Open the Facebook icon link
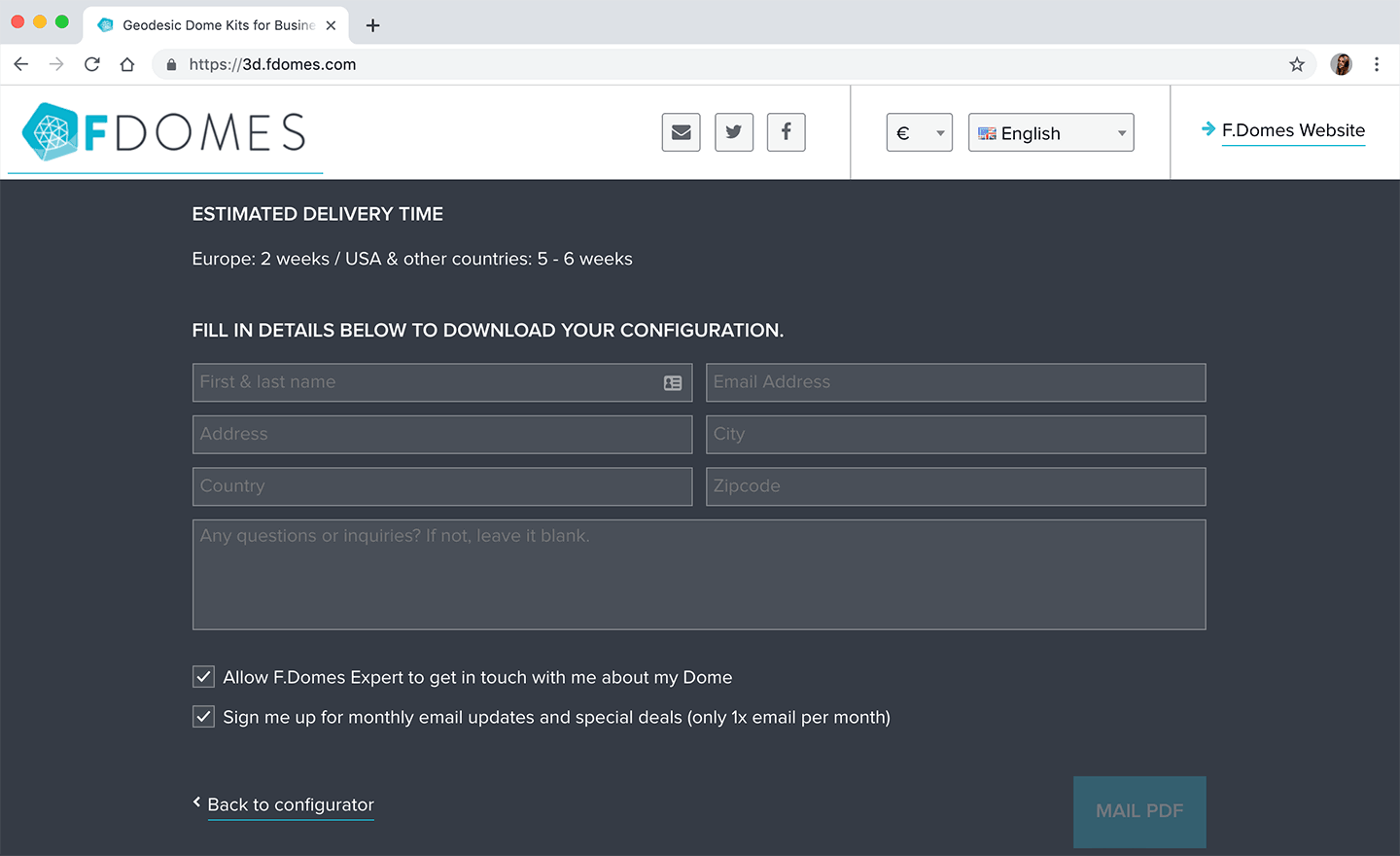This screenshot has height=856, width=1400. click(786, 132)
